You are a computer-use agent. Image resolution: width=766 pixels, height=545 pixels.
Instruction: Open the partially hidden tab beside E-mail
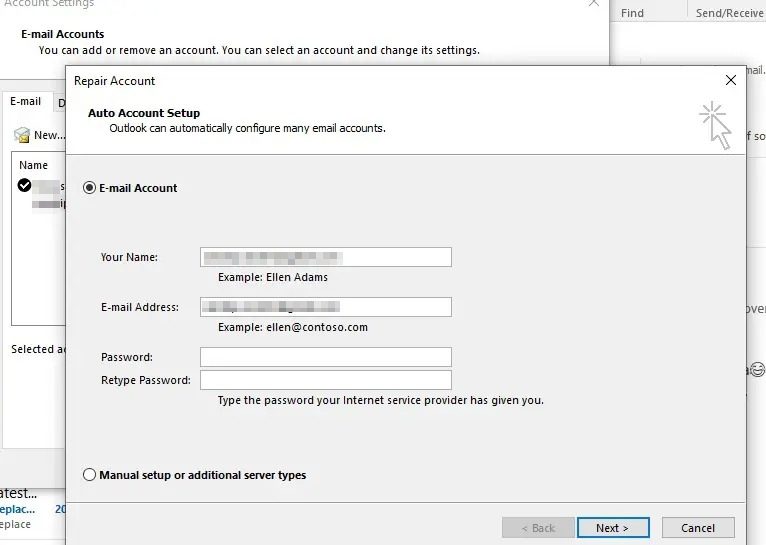tap(61, 103)
